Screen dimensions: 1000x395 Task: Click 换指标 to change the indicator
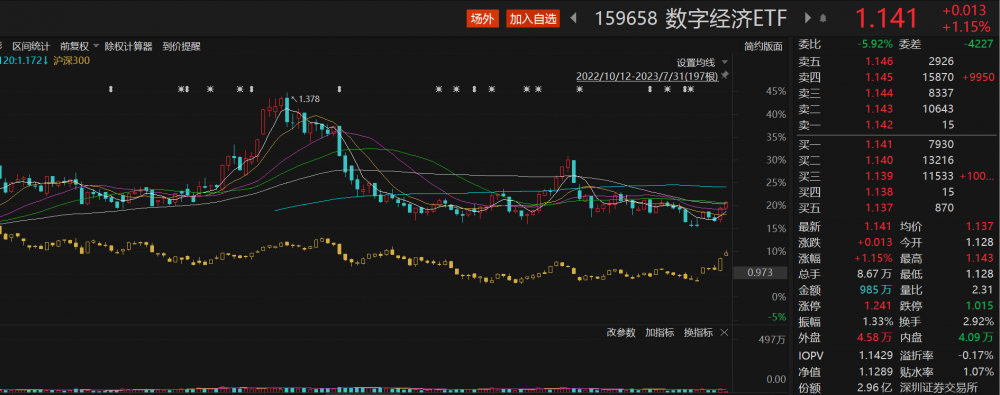pyautogui.click(x=698, y=332)
